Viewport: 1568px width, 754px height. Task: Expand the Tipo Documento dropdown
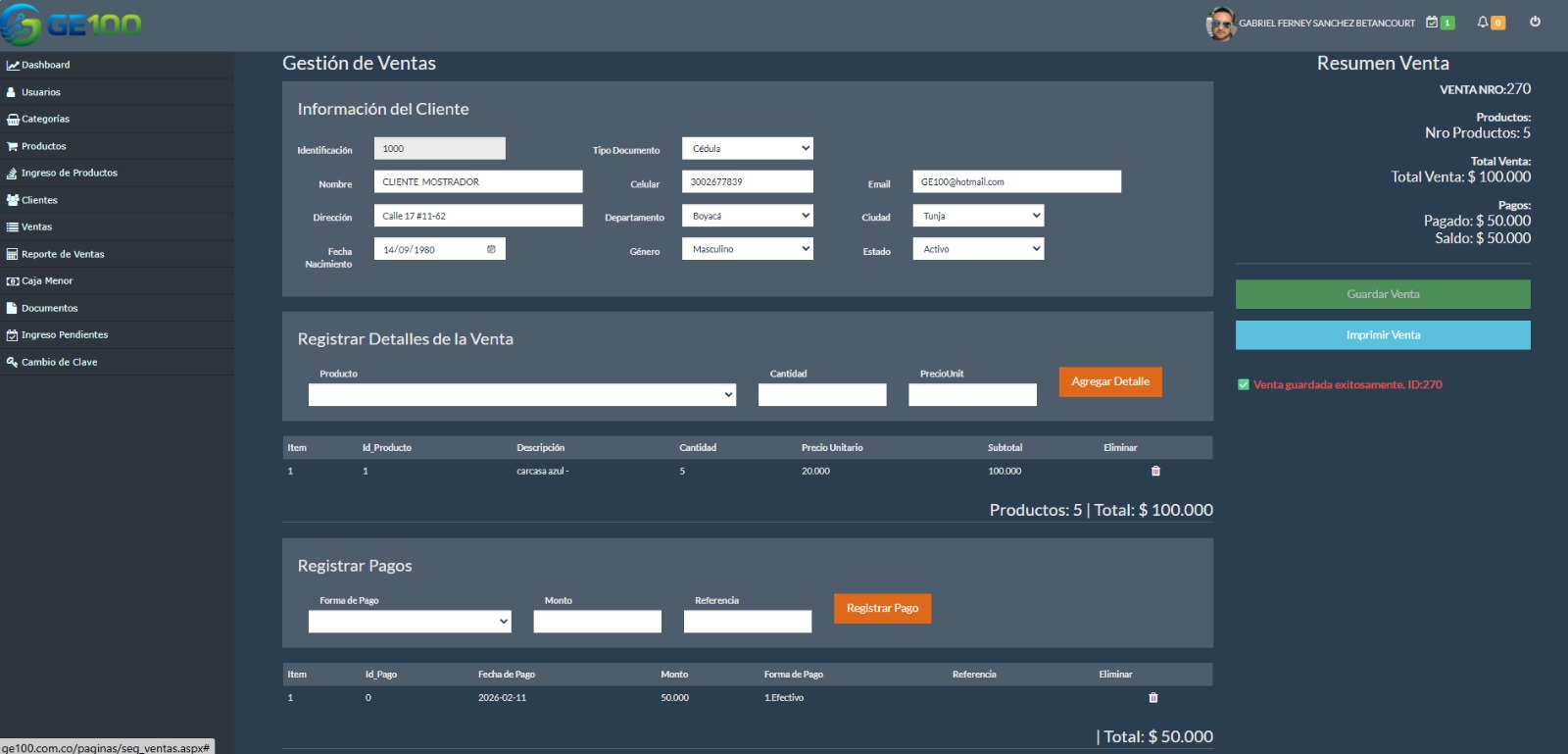pos(747,148)
